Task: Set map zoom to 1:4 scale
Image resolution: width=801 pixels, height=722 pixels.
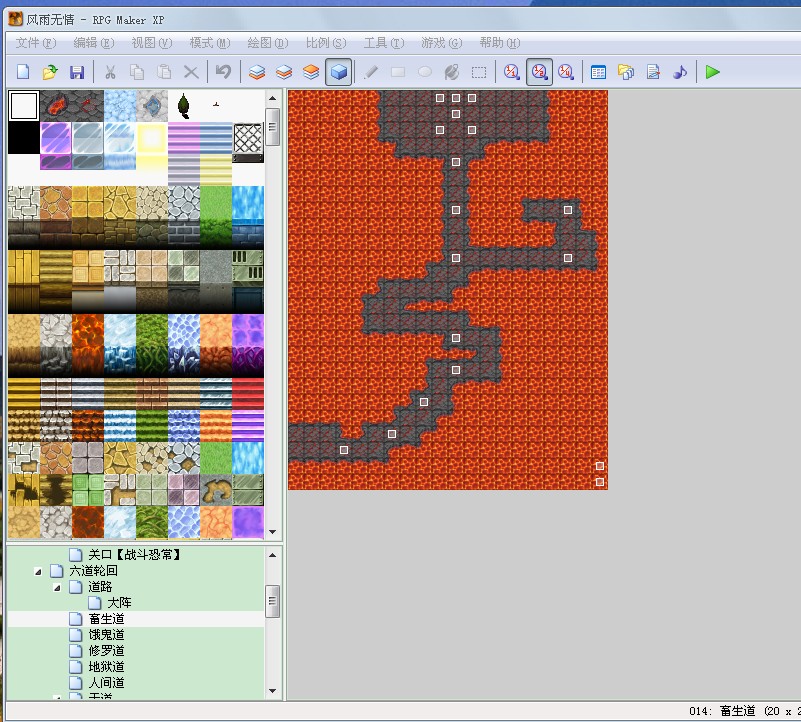Action: [566, 72]
